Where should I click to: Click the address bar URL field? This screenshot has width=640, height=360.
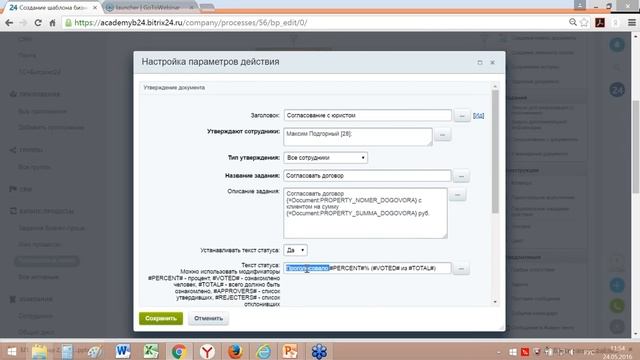pos(314,22)
